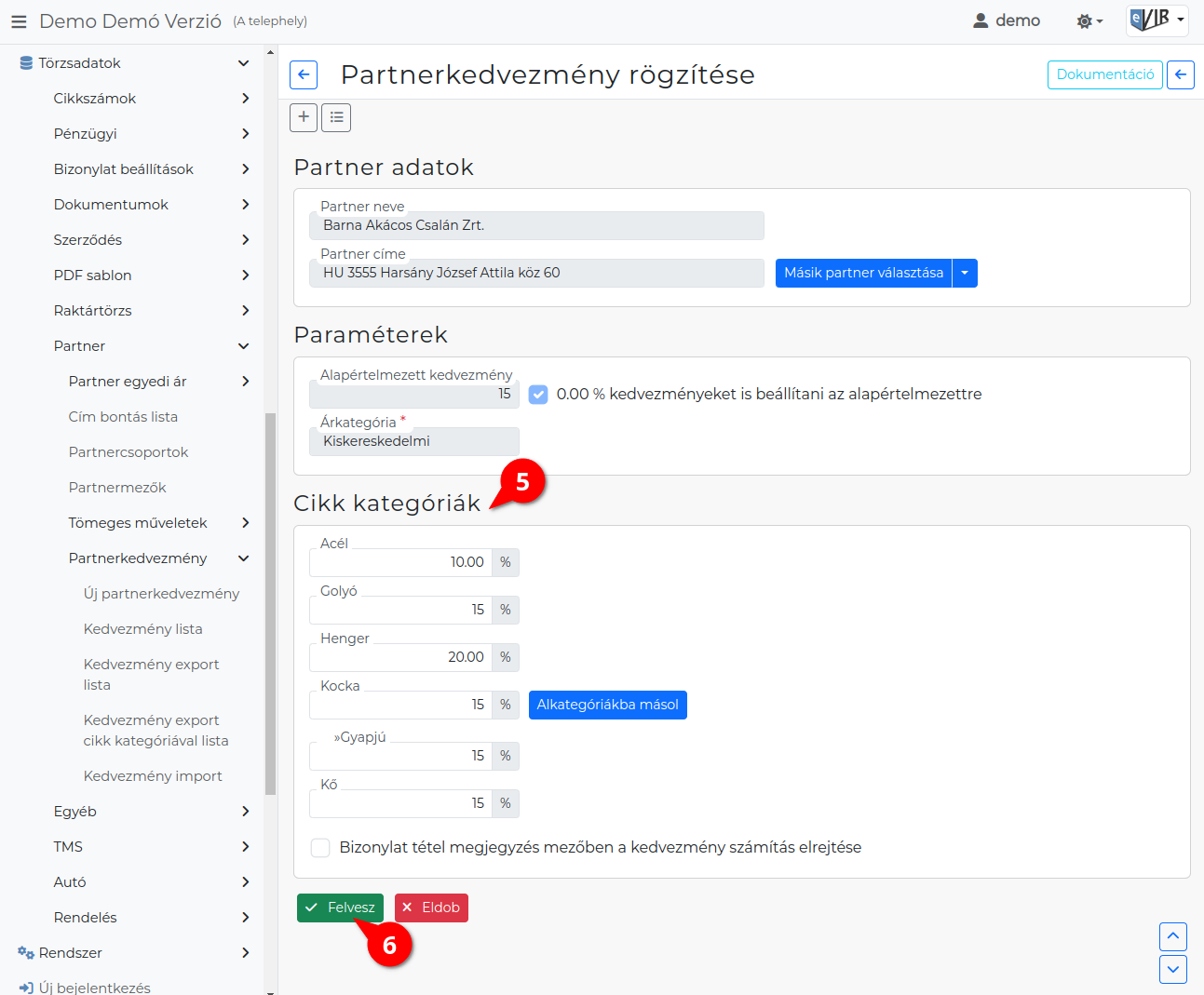Click the Gyapjú discount percent field
The width and height of the screenshot is (1204, 995).
pyautogui.click(x=400, y=756)
